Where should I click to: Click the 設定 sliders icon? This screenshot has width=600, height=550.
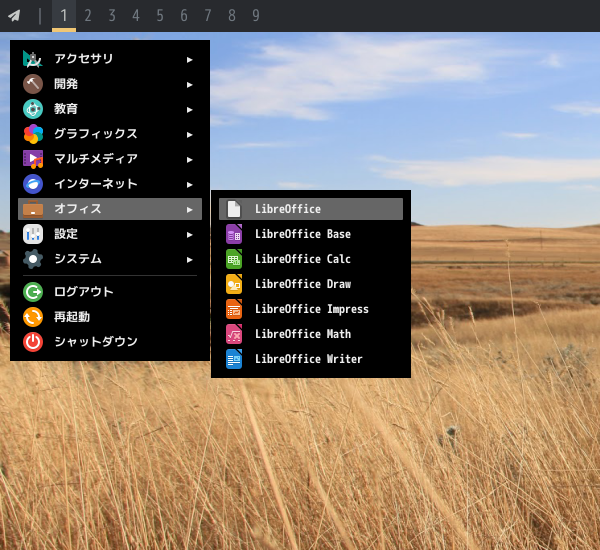click(33, 234)
